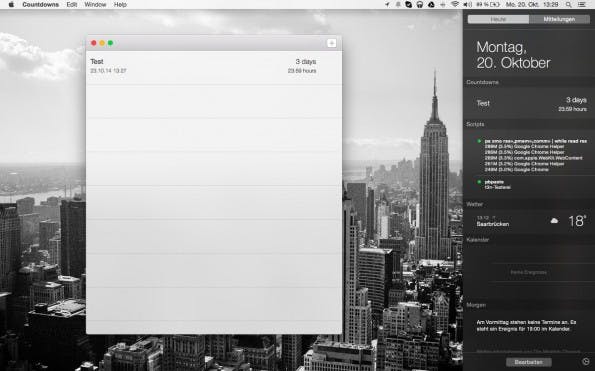Zoom Countdowns window with green button
Image resolution: width=595 pixels, height=371 pixels.
tap(110, 43)
